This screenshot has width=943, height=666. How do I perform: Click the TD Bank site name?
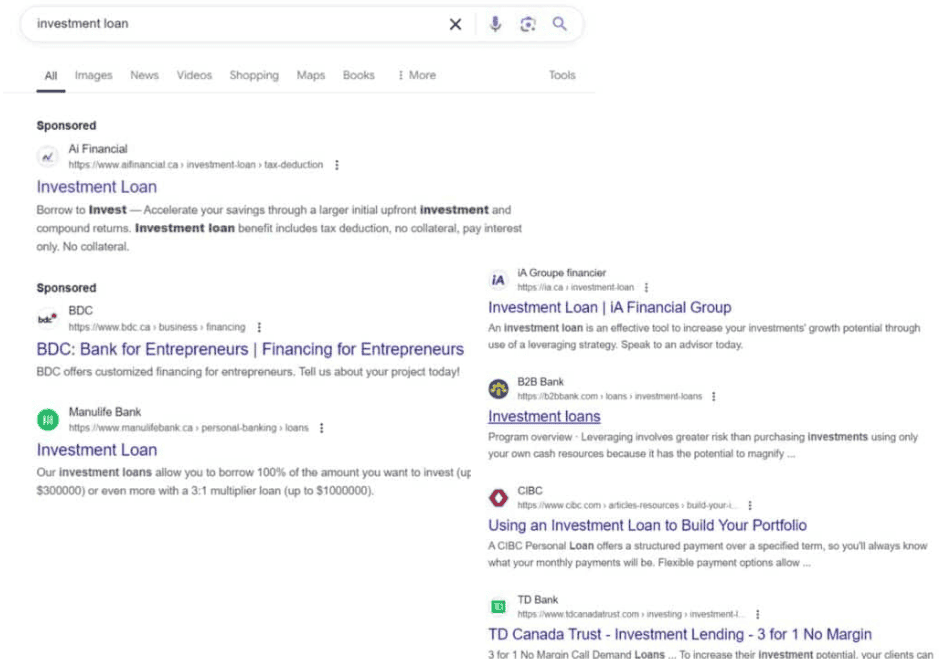click(538, 600)
